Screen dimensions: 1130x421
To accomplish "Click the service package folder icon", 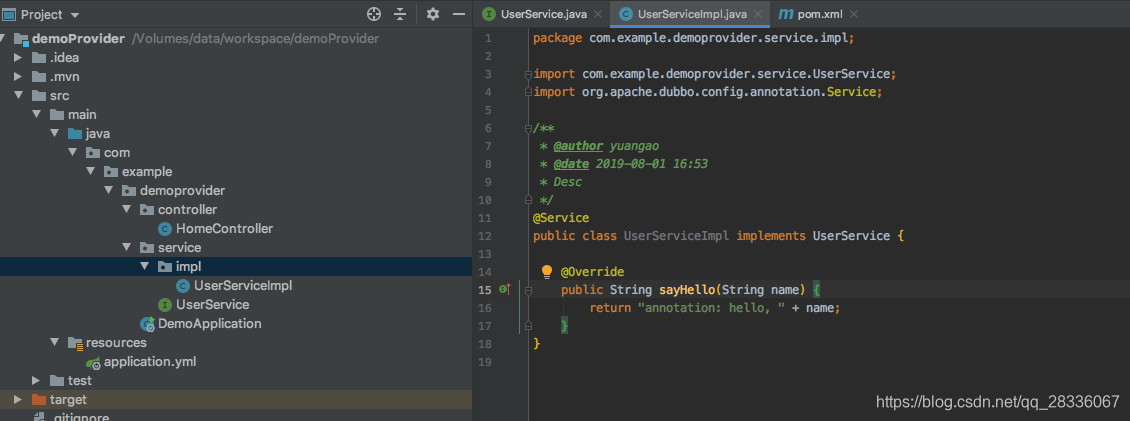I will (146, 248).
